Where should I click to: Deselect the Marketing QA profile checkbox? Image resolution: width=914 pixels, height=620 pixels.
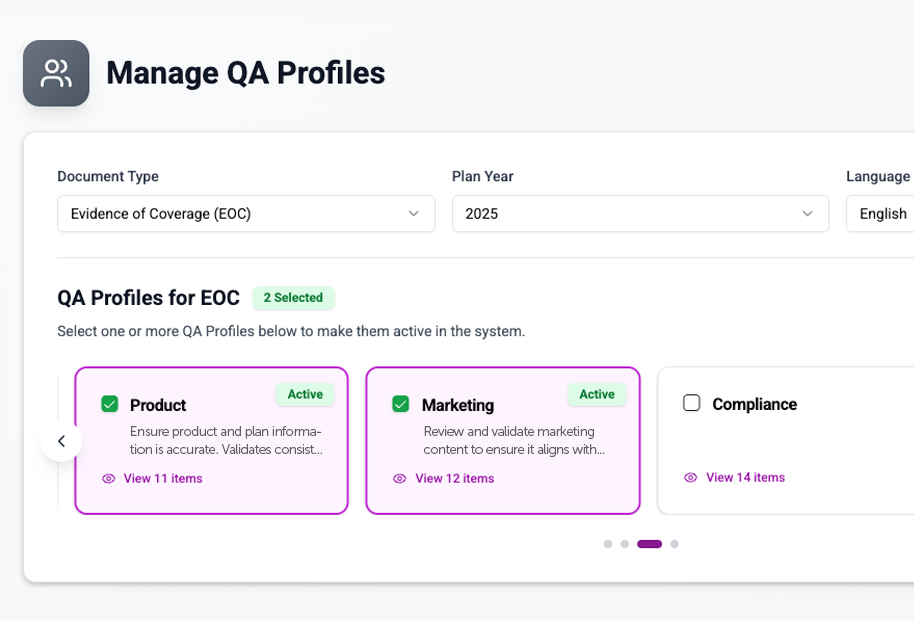pos(401,404)
